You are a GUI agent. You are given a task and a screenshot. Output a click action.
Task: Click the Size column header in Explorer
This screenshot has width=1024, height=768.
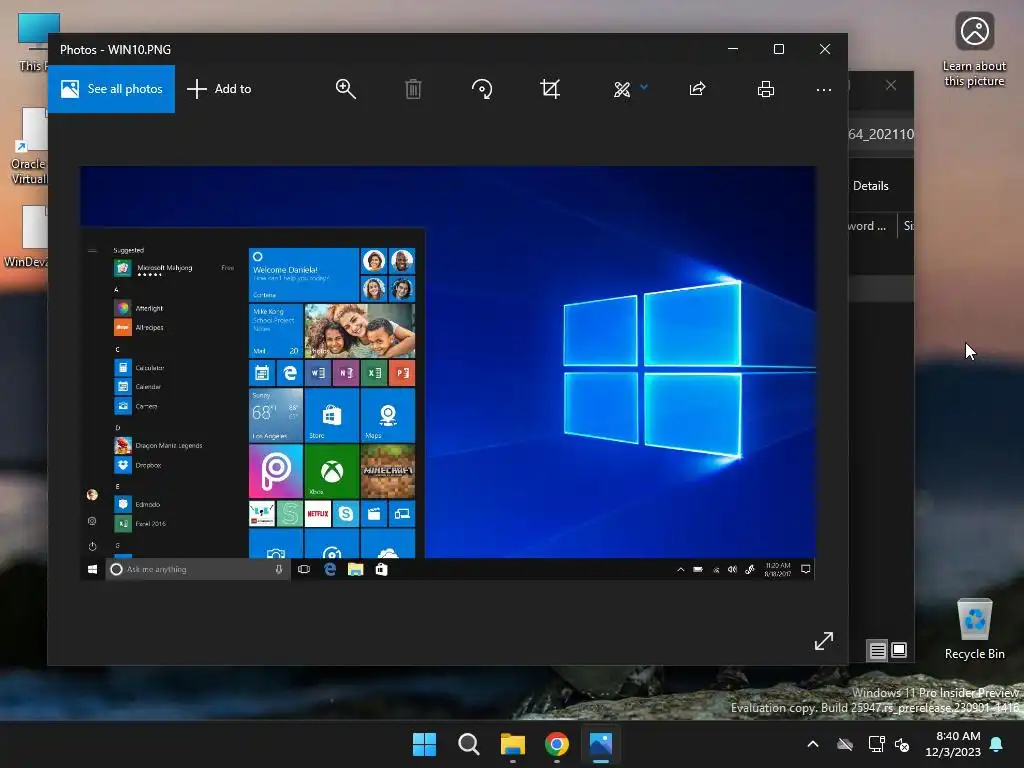pos(908,226)
